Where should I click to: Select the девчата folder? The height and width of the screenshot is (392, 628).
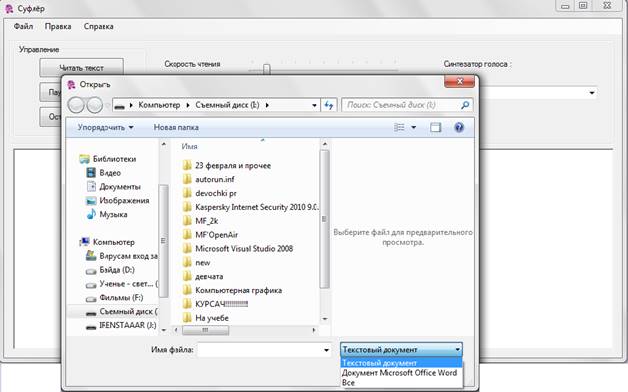[x=203, y=277]
